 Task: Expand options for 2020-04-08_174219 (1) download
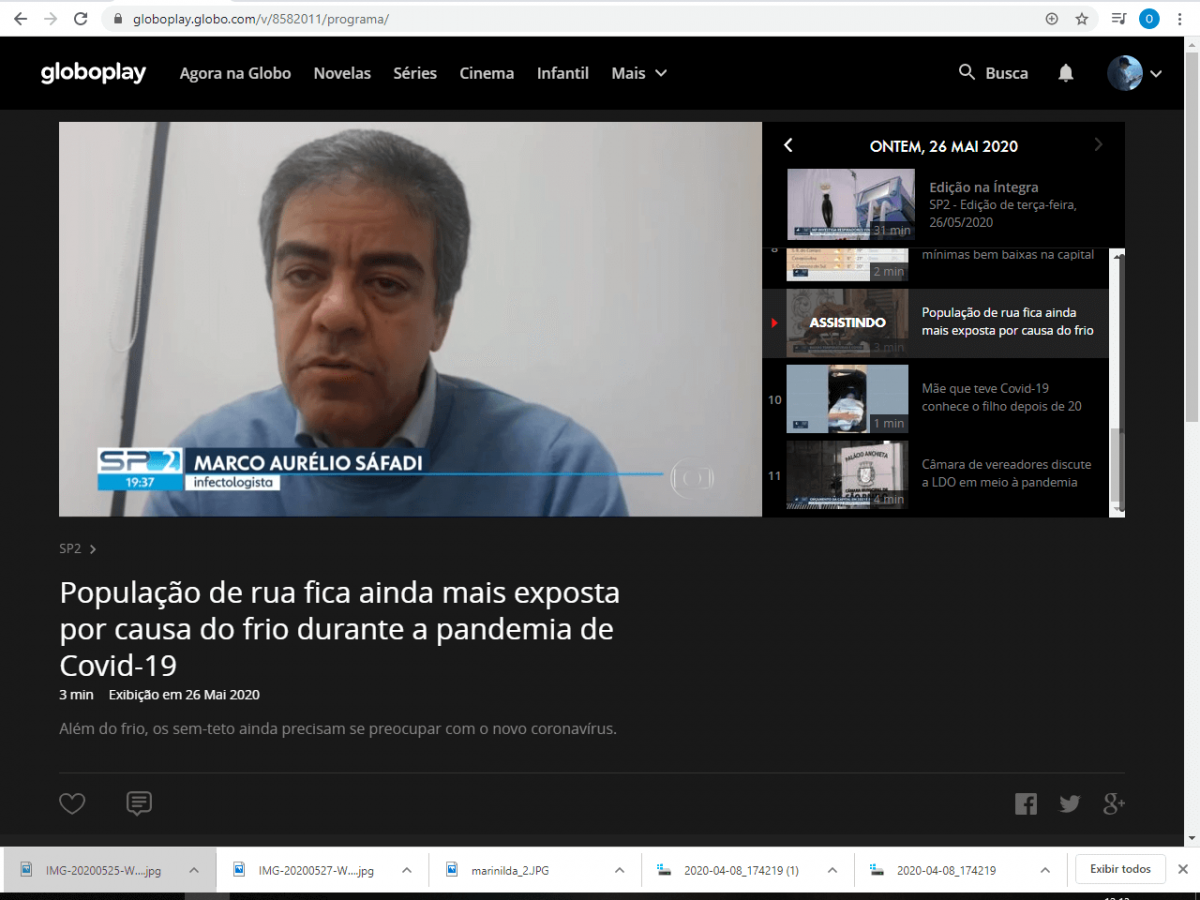pyautogui.click(x=832, y=870)
